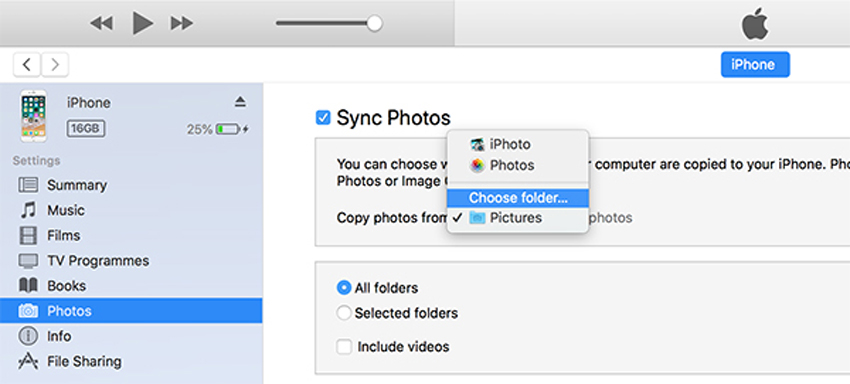Eject the iPhone

pyautogui.click(x=240, y=102)
